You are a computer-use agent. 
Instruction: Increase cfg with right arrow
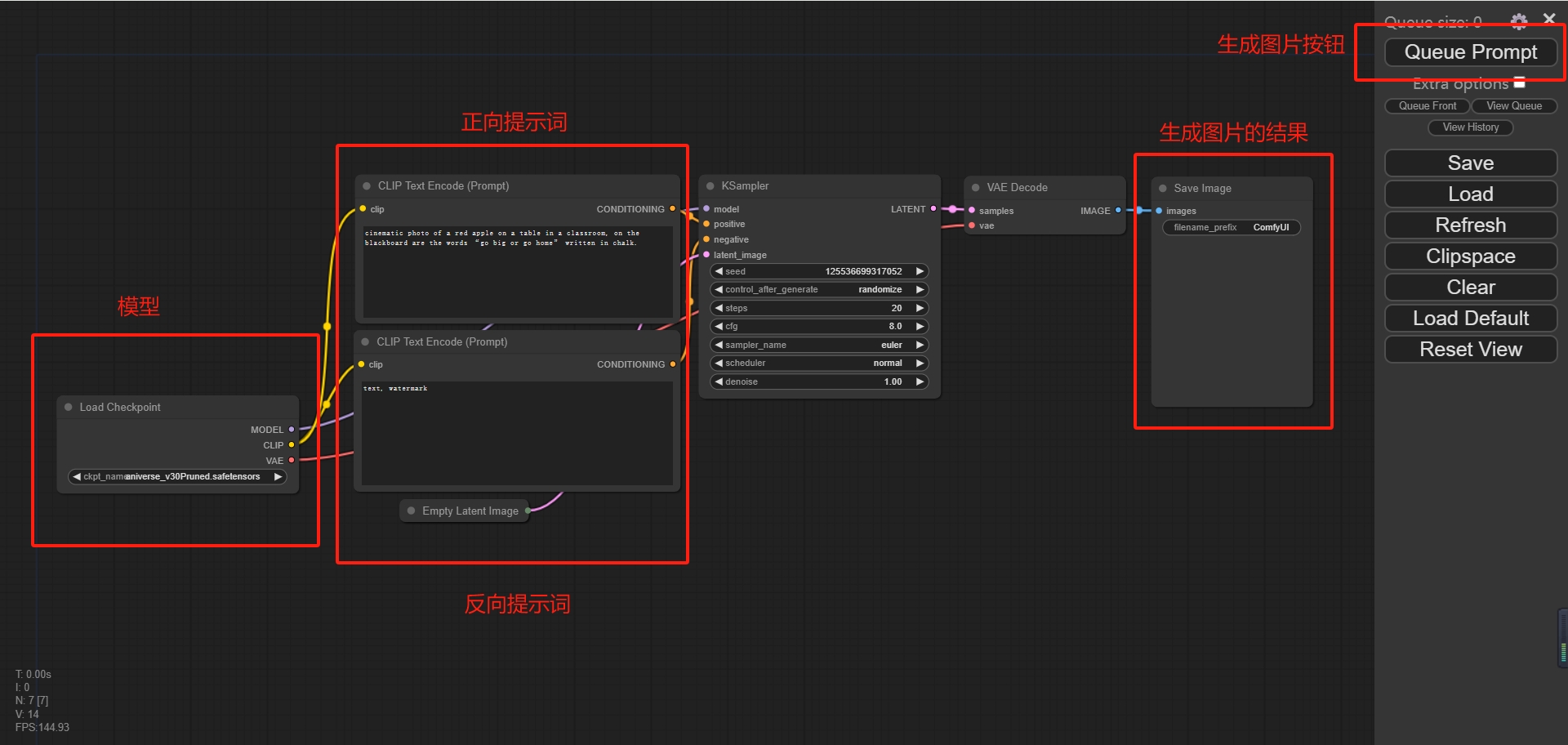tap(920, 327)
